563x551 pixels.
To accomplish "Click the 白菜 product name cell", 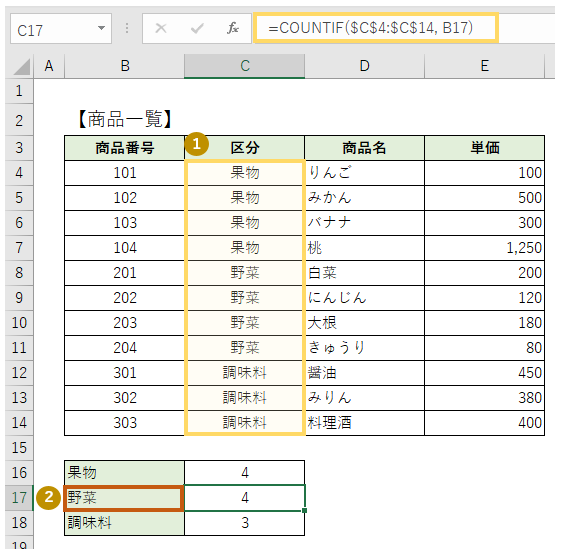I will tap(364, 273).
